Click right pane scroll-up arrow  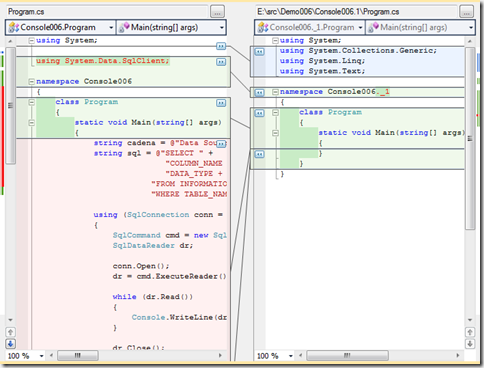click(470, 41)
